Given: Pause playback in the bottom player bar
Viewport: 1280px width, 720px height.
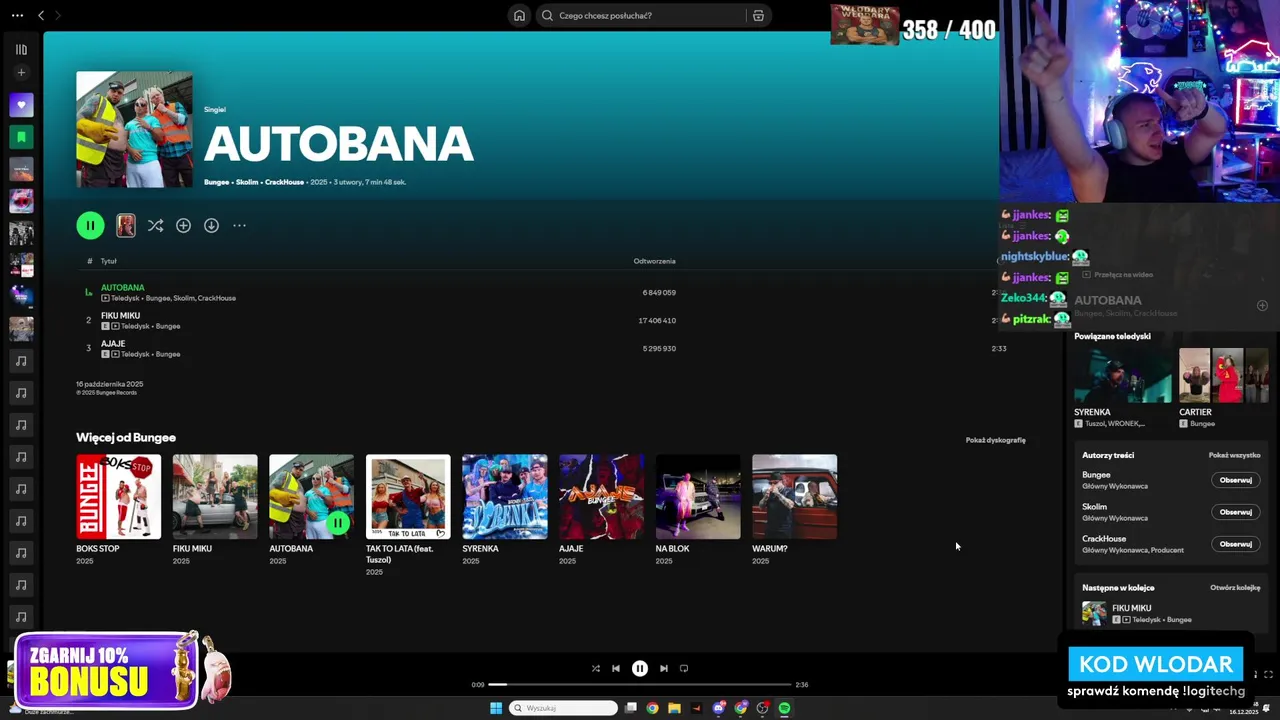Looking at the screenshot, I should pos(640,669).
